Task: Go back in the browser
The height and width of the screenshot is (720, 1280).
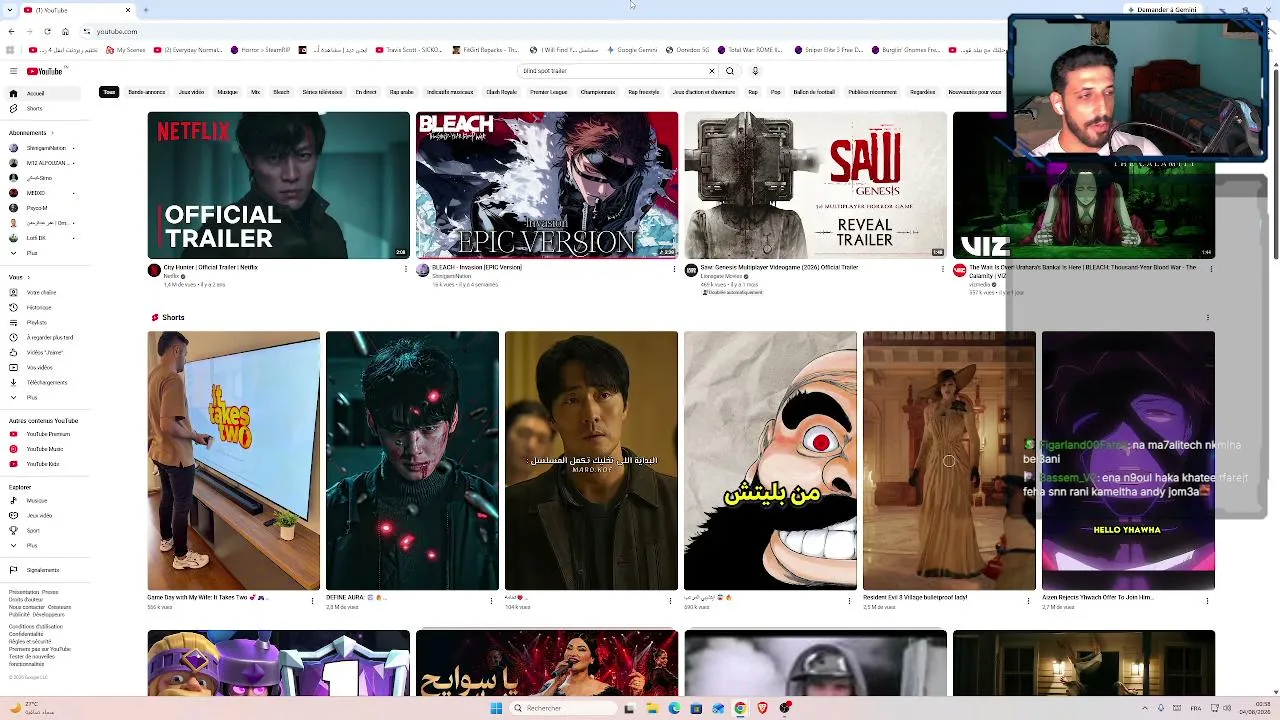Action: [11, 31]
